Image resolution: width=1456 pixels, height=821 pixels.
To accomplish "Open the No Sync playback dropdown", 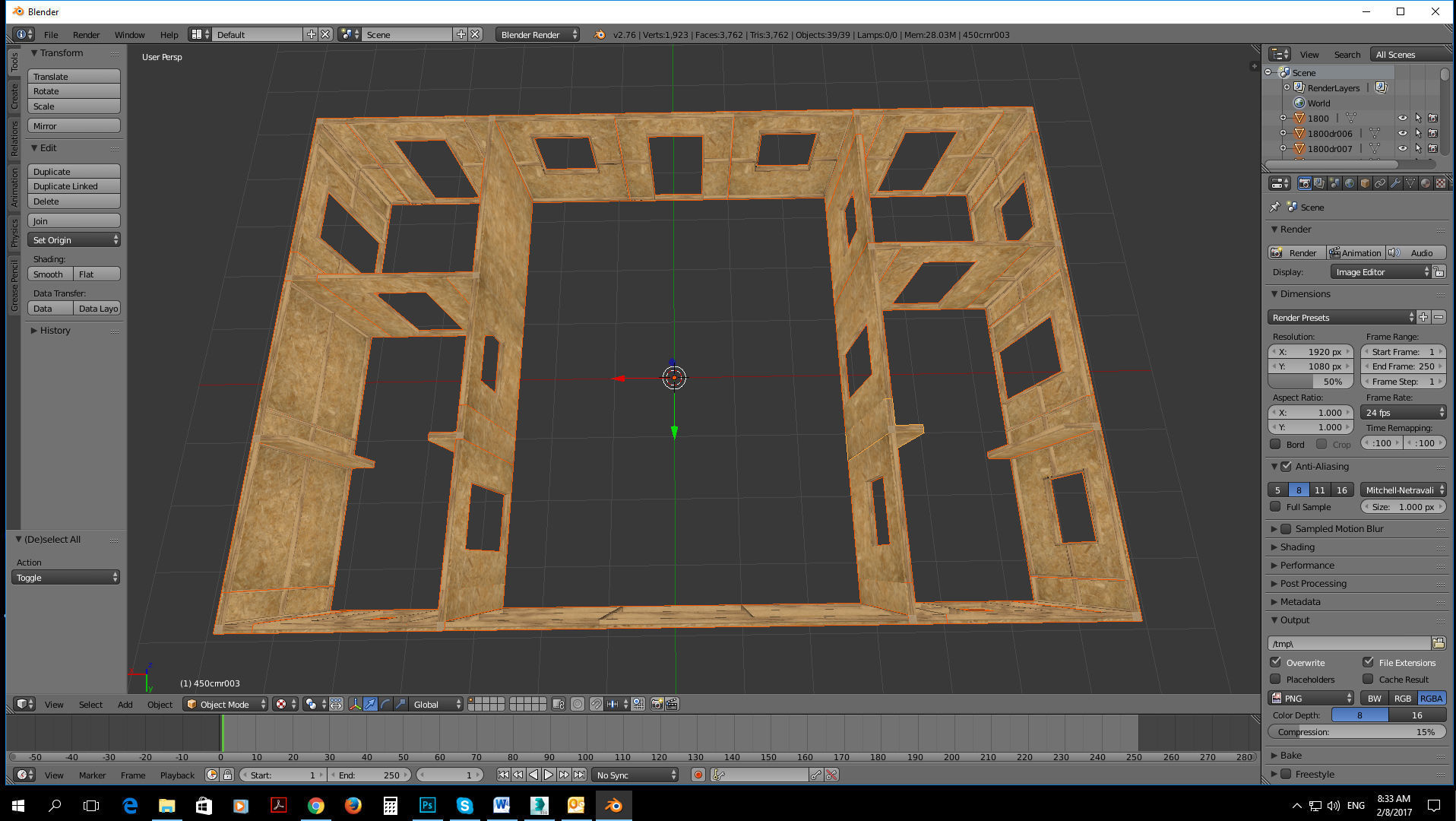I will pos(635,775).
